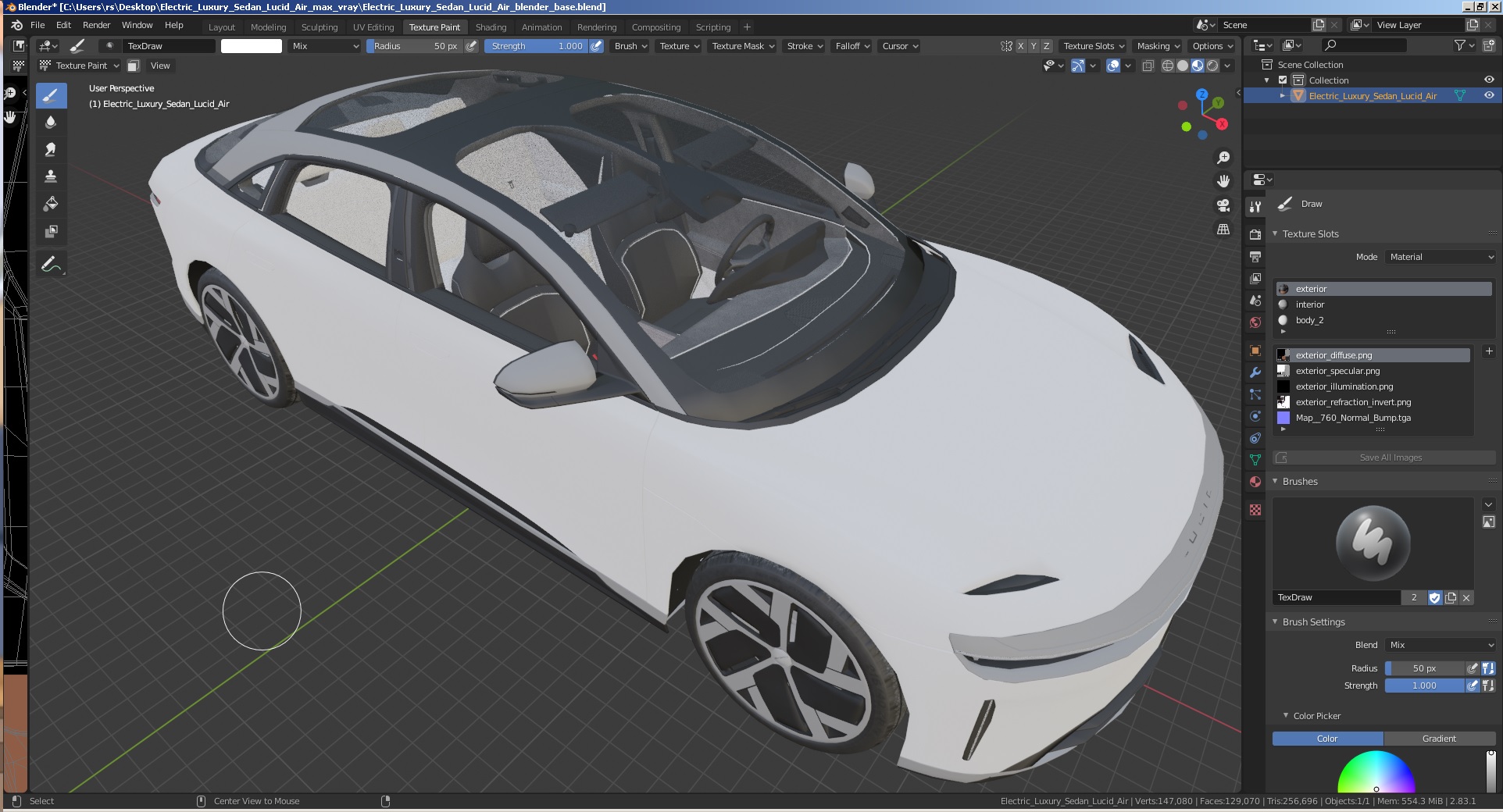
Task: Open Blend mode Mix dropdown in header
Action: coord(325,46)
